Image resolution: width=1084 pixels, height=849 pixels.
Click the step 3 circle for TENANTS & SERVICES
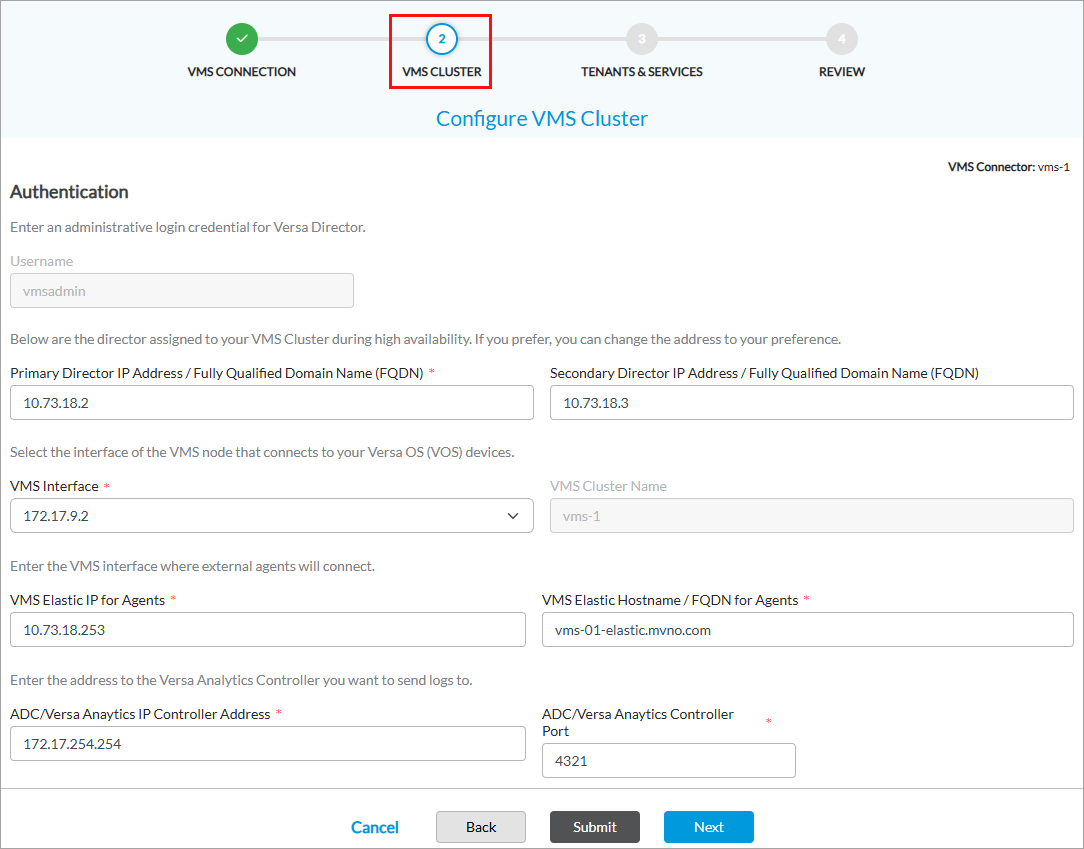(x=641, y=39)
